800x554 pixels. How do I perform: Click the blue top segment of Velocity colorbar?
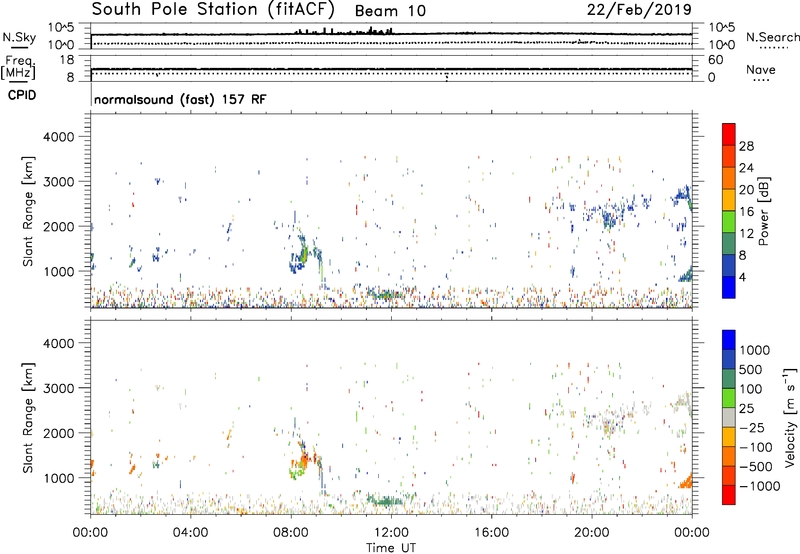[729, 340]
